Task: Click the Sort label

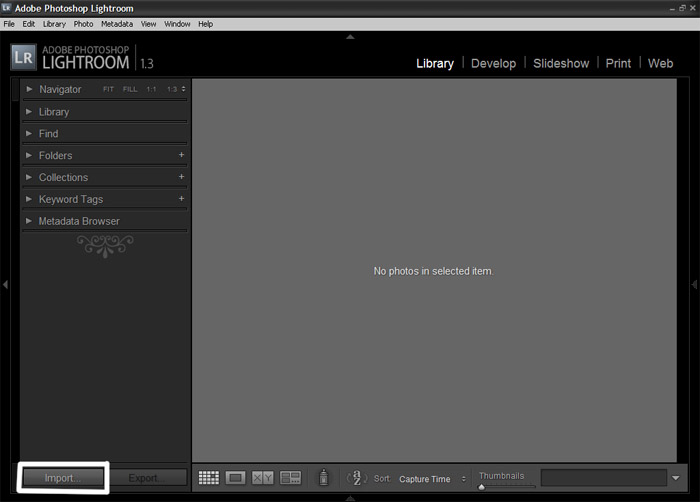Action: [382, 478]
